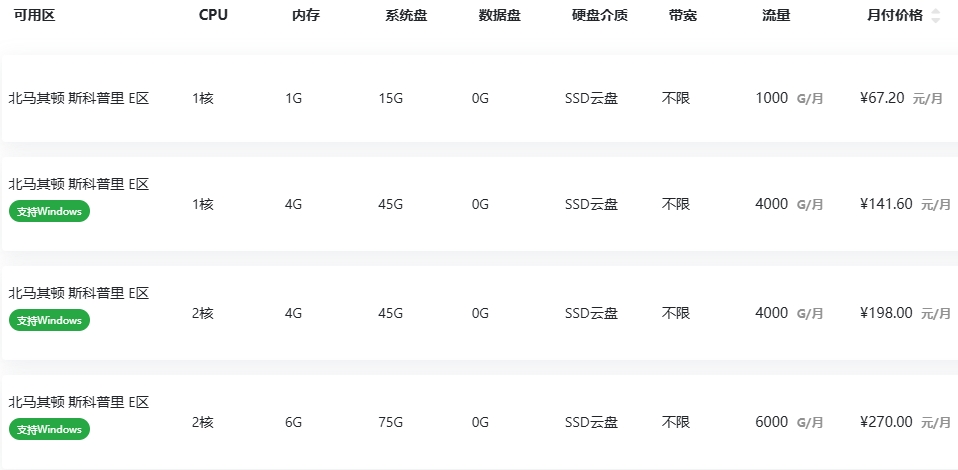
Task: Click the 75G system disk cell
Action: coord(390,422)
